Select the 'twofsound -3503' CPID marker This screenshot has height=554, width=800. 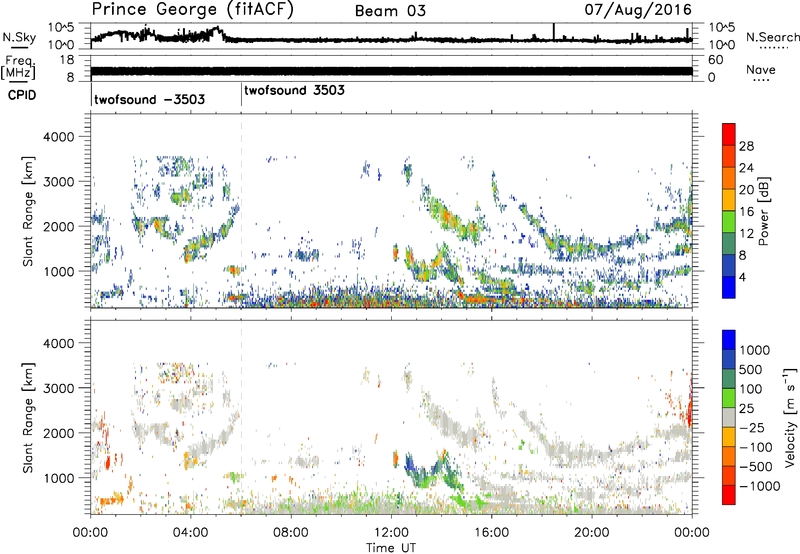click(149, 99)
